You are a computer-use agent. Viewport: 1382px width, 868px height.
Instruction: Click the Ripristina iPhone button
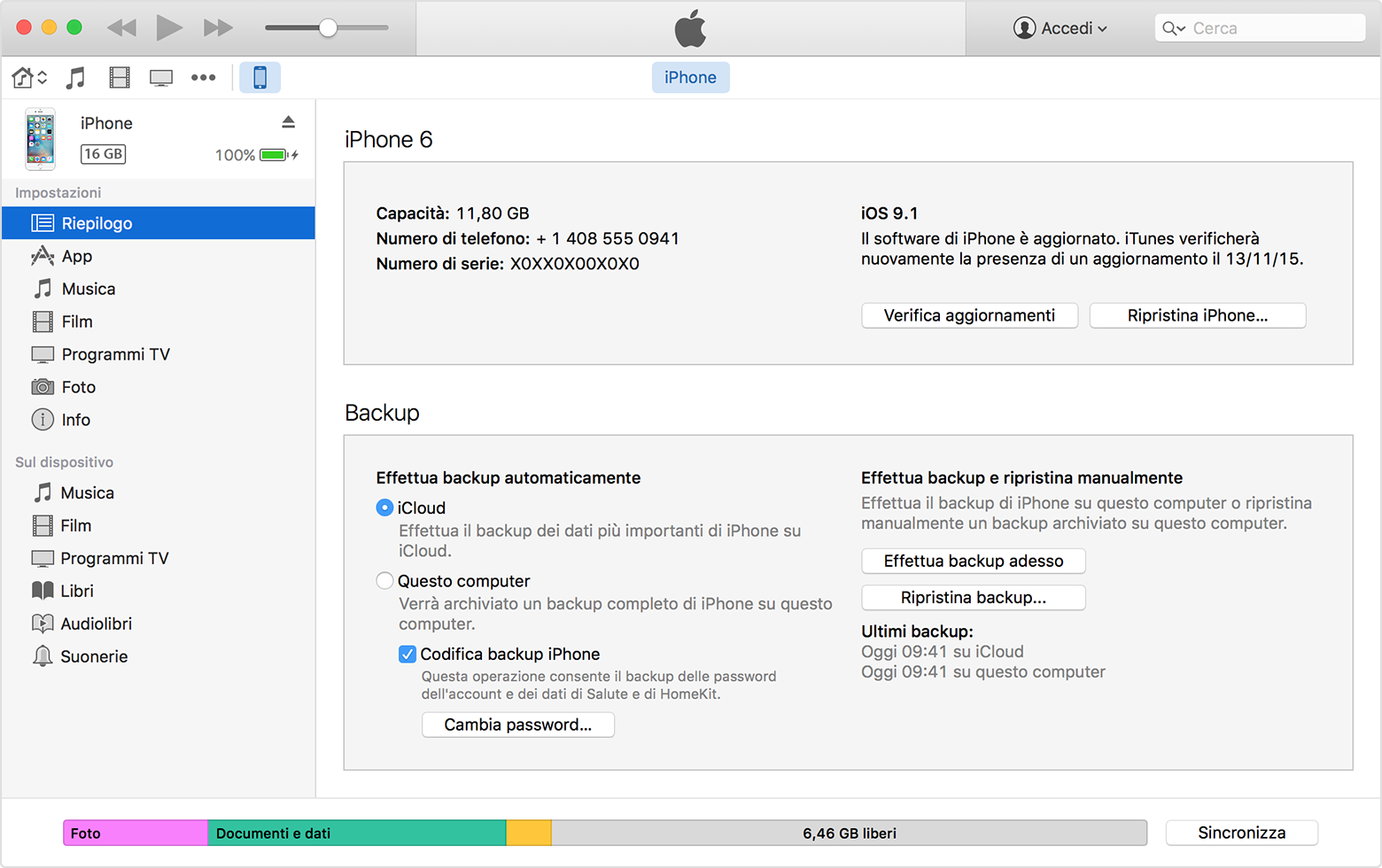coord(1198,315)
